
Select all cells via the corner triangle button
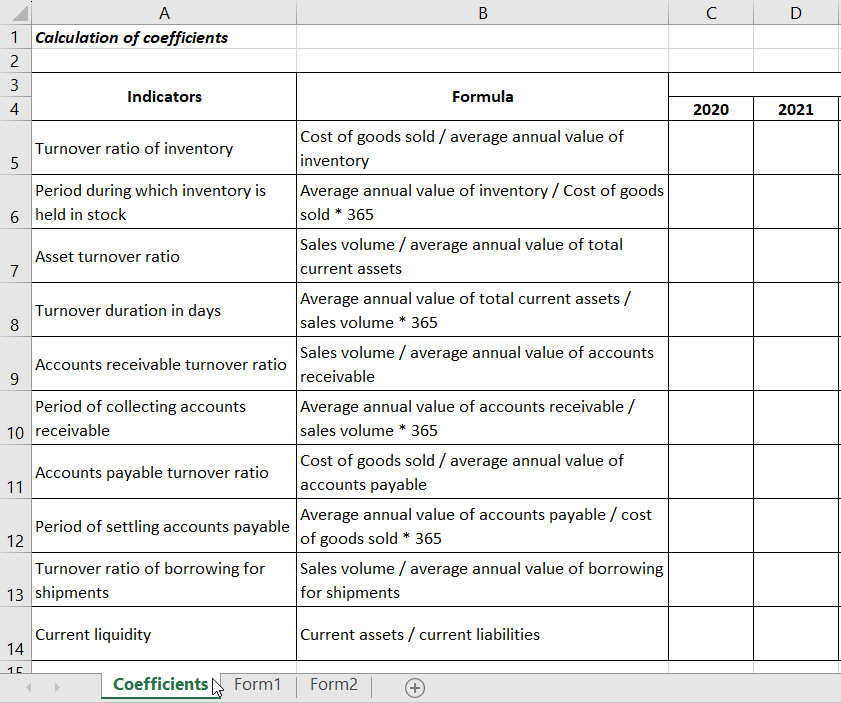click(x=16, y=11)
